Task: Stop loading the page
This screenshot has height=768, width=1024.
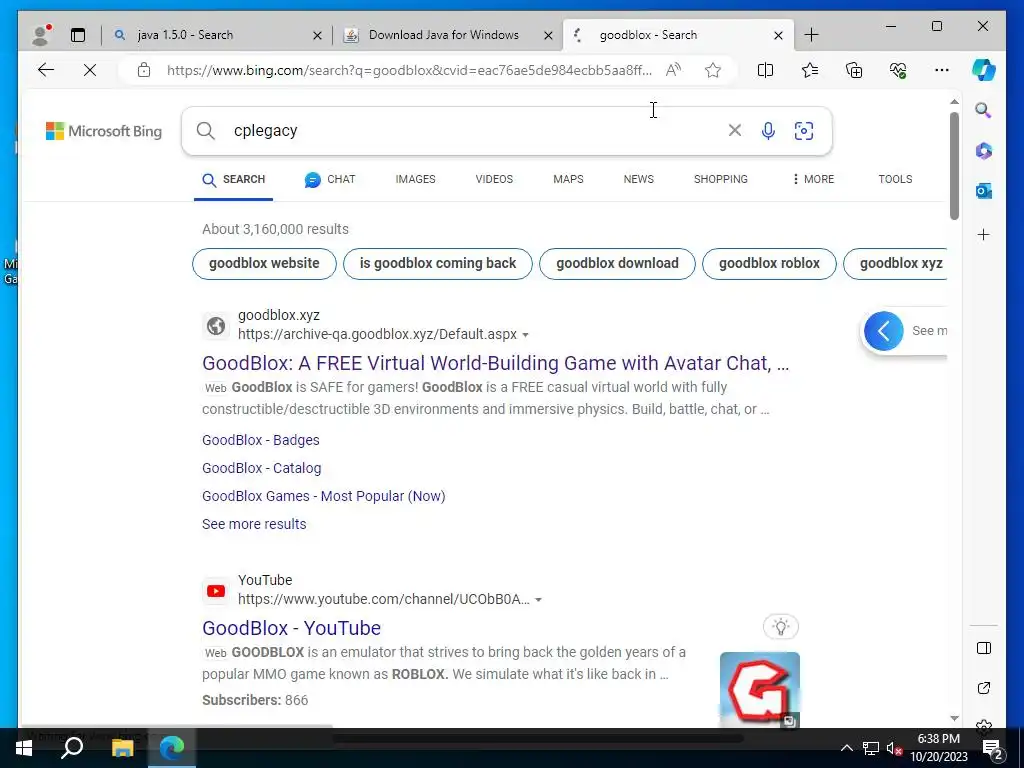Action: pyautogui.click(x=90, y=70)
